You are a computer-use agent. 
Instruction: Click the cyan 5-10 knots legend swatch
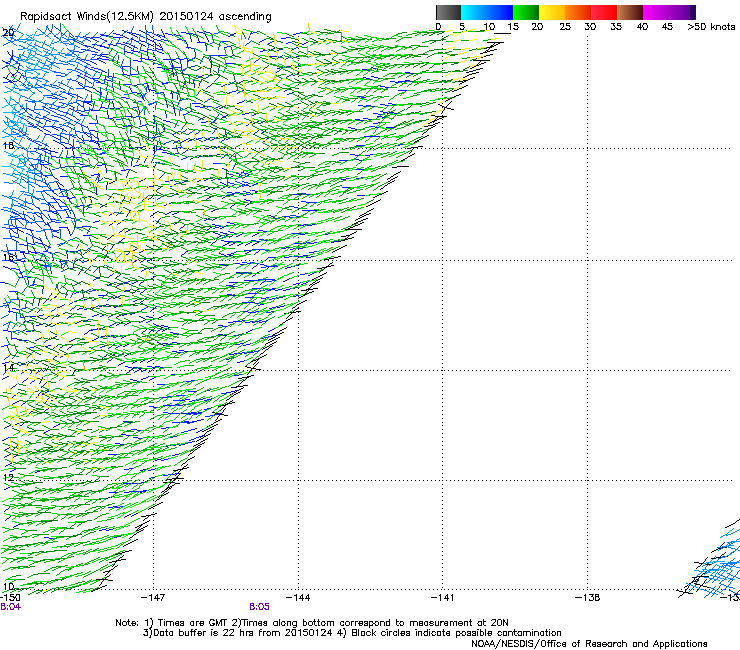click(474, 12)
